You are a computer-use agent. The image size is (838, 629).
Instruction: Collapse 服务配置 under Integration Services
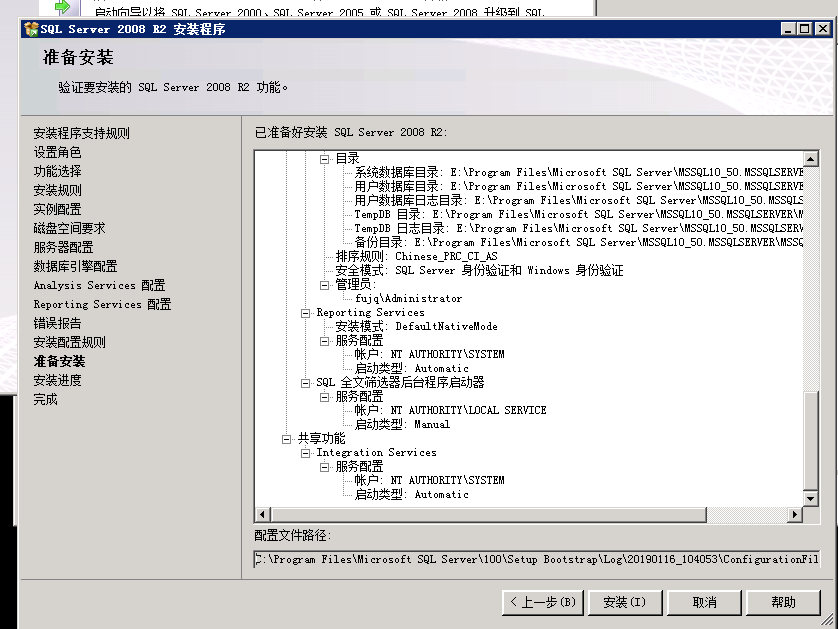click(x=324, y=467)
